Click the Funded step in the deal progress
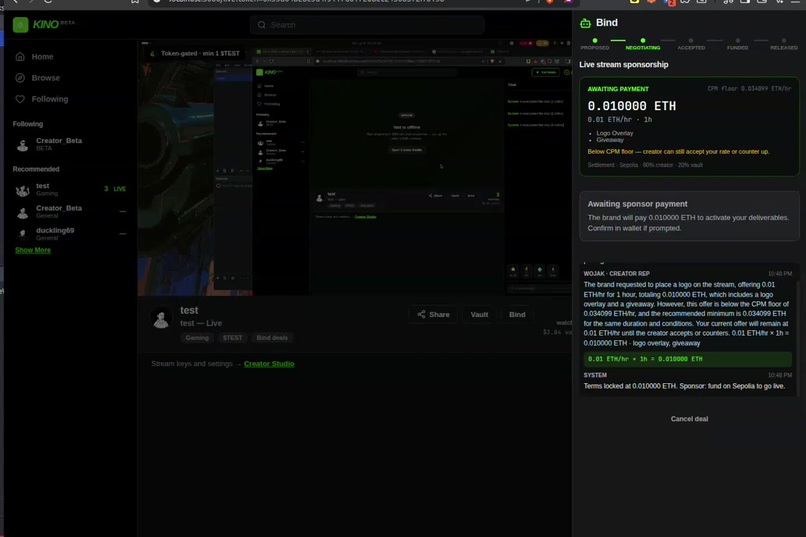The width and height of the screenshot is (806, 537). click(x=737, y=44)
